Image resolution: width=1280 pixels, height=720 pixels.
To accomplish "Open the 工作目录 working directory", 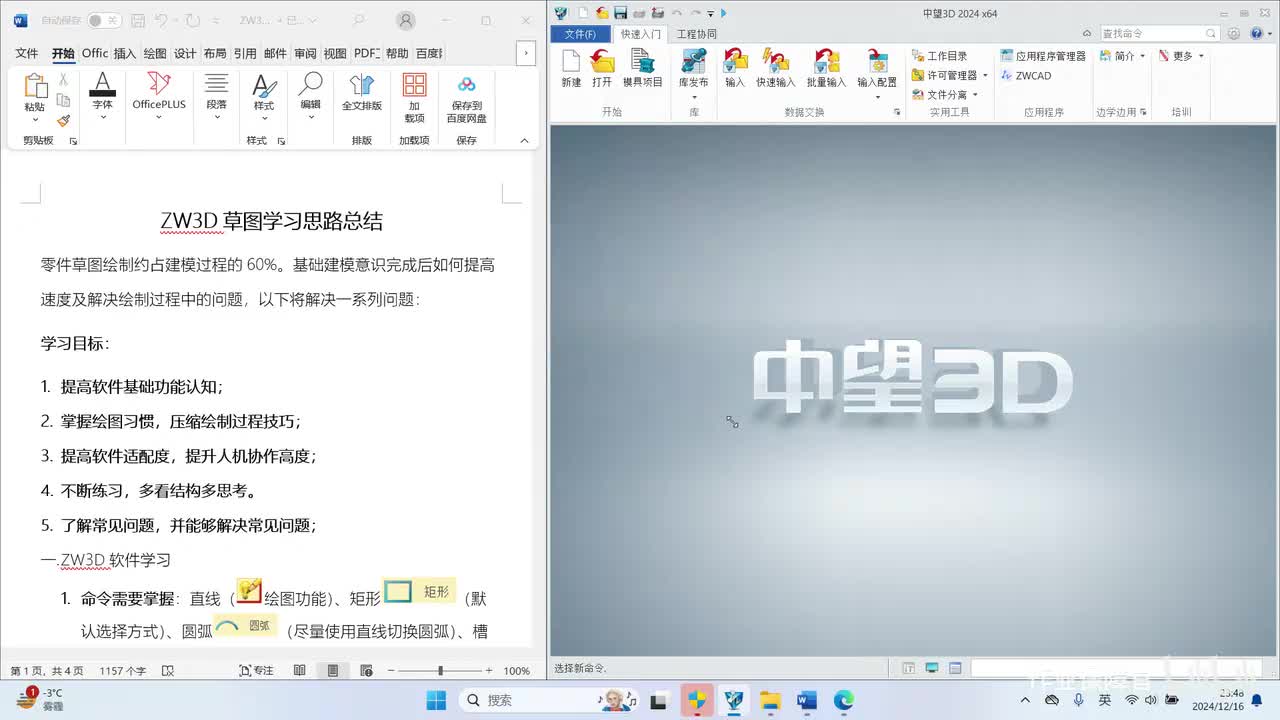I will (x=939, y=56).
